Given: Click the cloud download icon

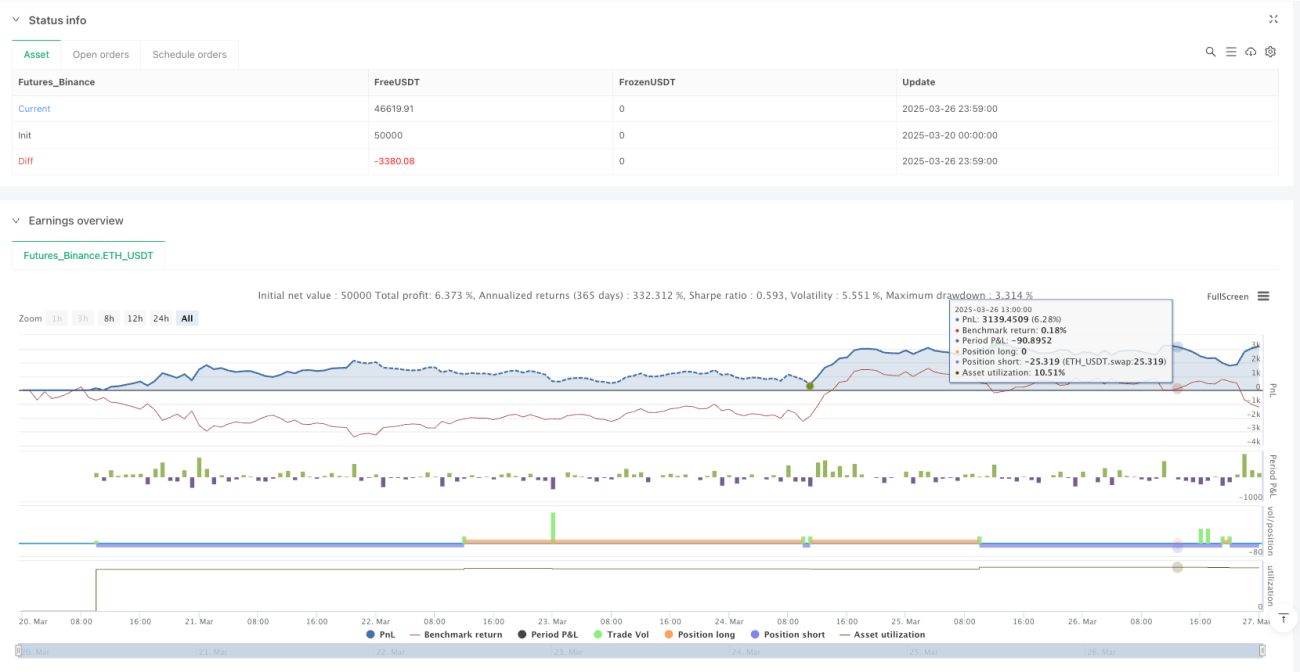Looking at the screenshot, I should click(x=1251, y=52).
